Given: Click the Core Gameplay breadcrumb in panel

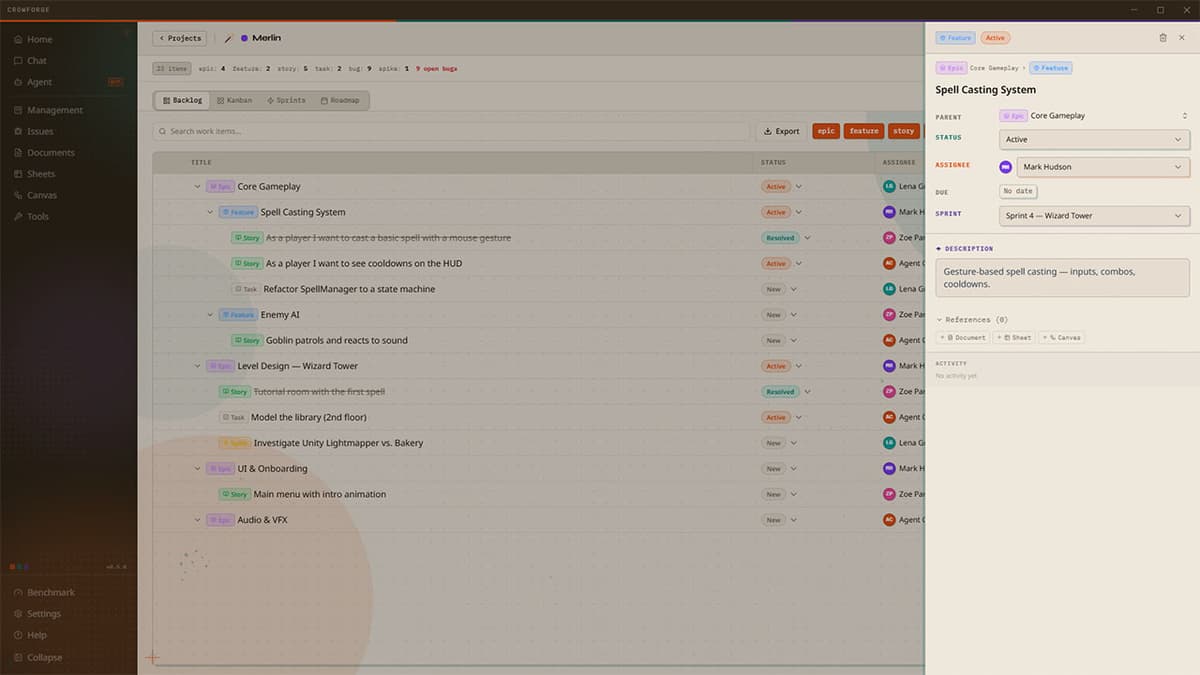Looking at the screenshot, I should click(994, 68).
